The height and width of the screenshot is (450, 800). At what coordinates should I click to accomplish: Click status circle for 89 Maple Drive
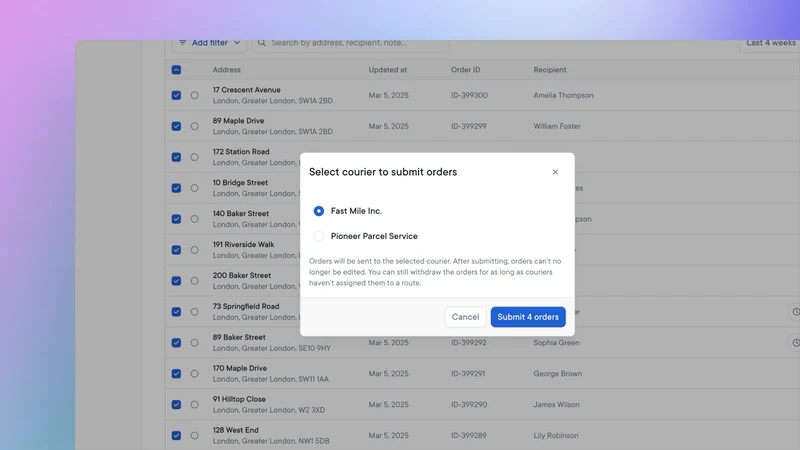pyautogui.click(x=194, y=126)
